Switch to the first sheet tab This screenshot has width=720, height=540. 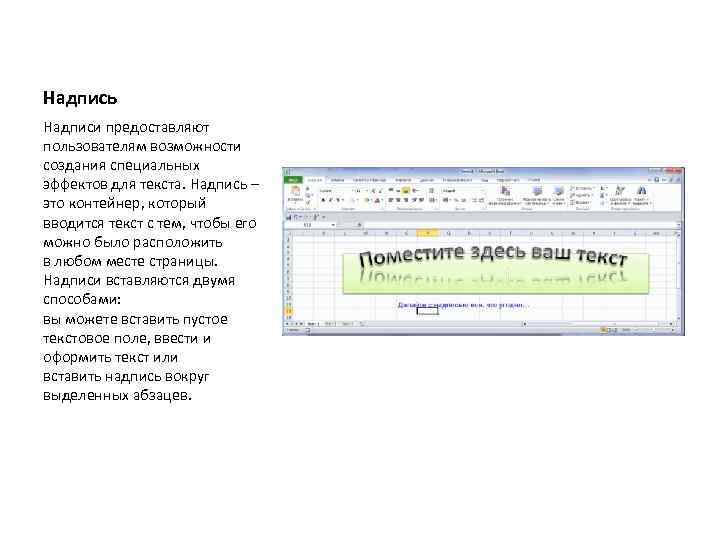(x=313, y=324)
